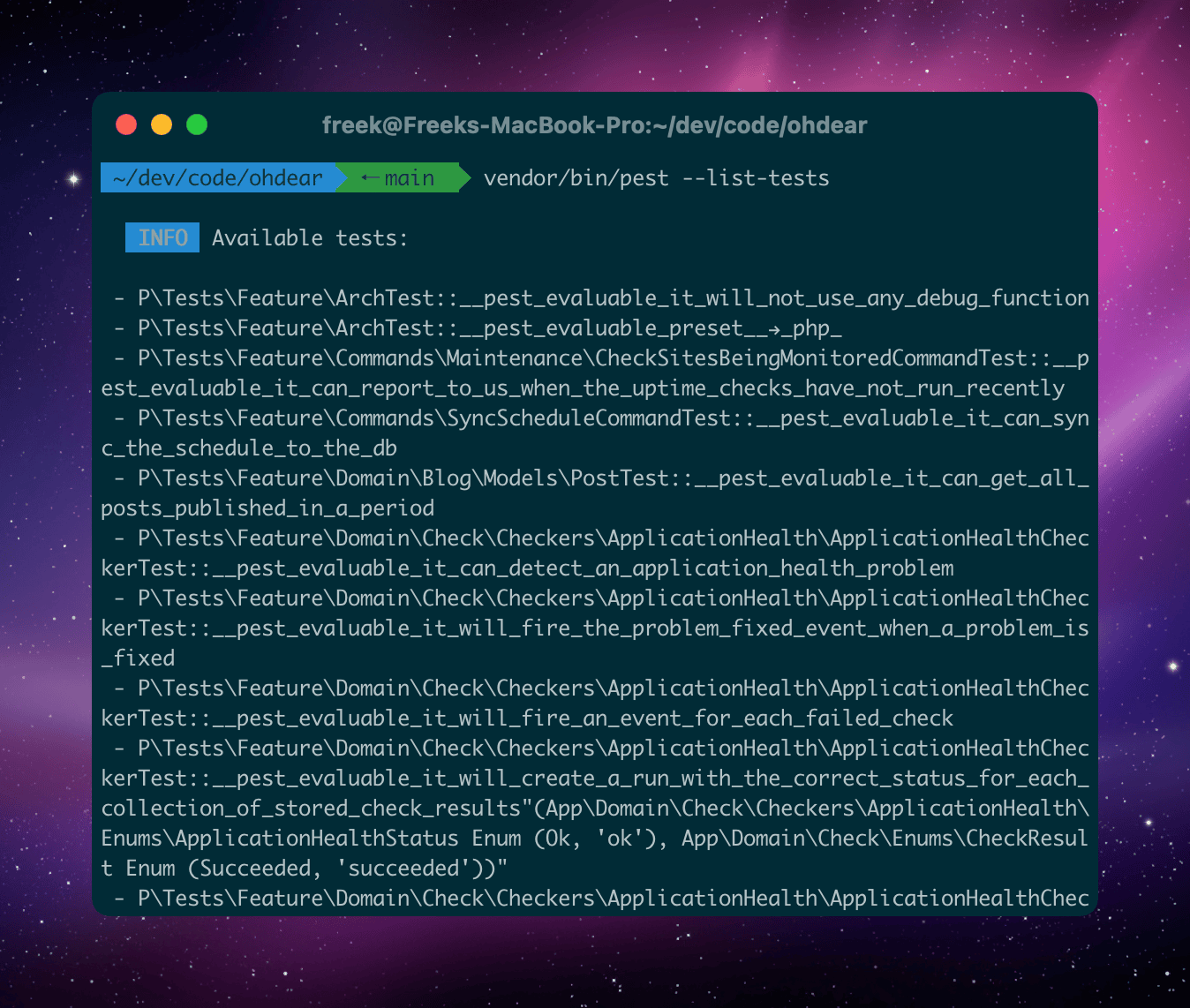Click the ArchTest preset php line
Image resolution: width=1190 pixels, height=1008 pixels.
click(x=478, y=328)
